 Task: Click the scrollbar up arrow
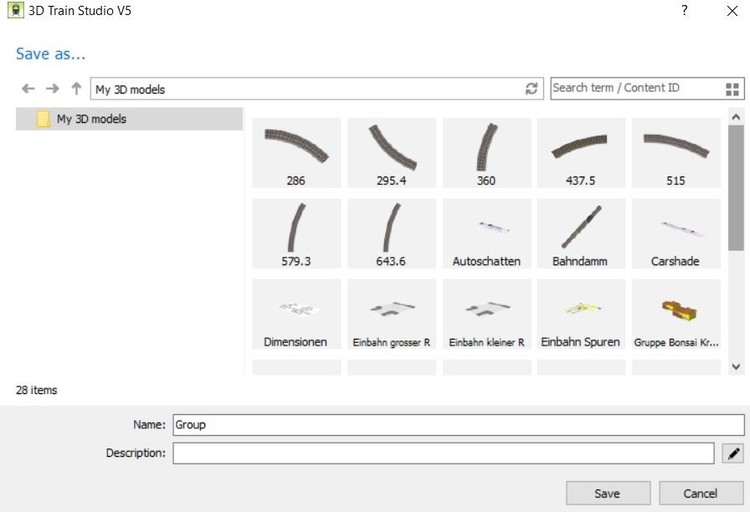pos(736,117)
